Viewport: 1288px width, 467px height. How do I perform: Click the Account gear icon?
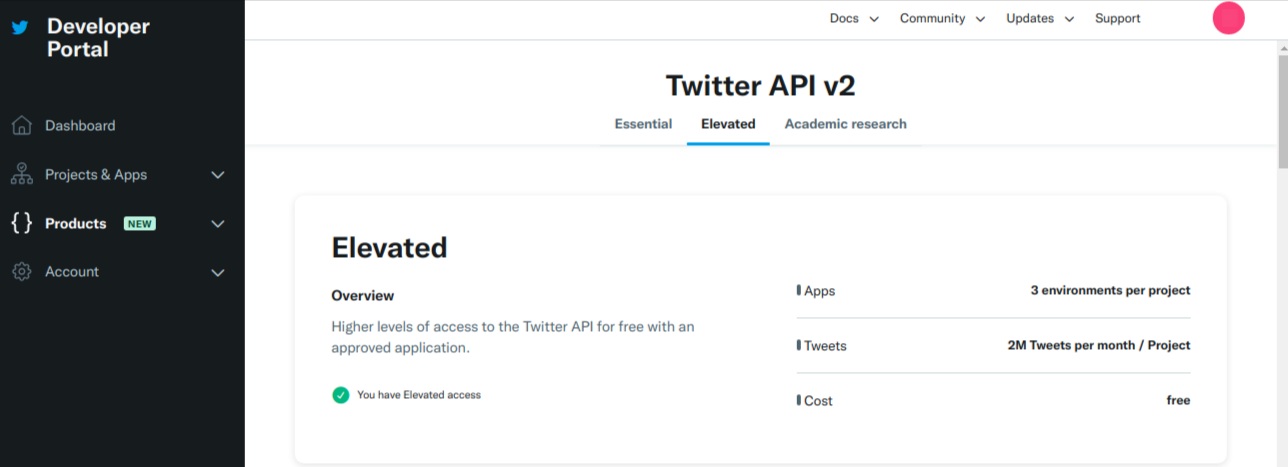tap(21, 272)
